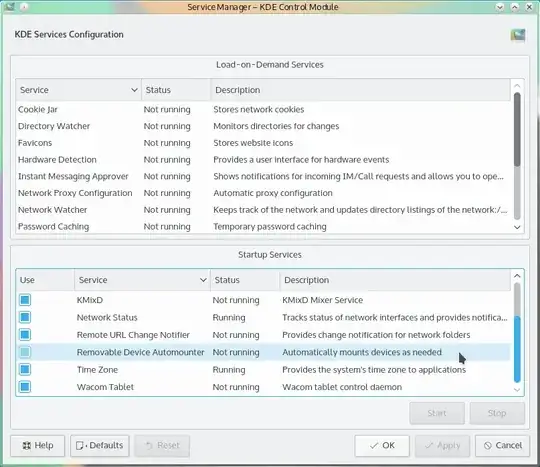The width and height of the screenshot is (540, 467).
Task: Click the services module icon beside heading
Action: [x=518, y=35]
